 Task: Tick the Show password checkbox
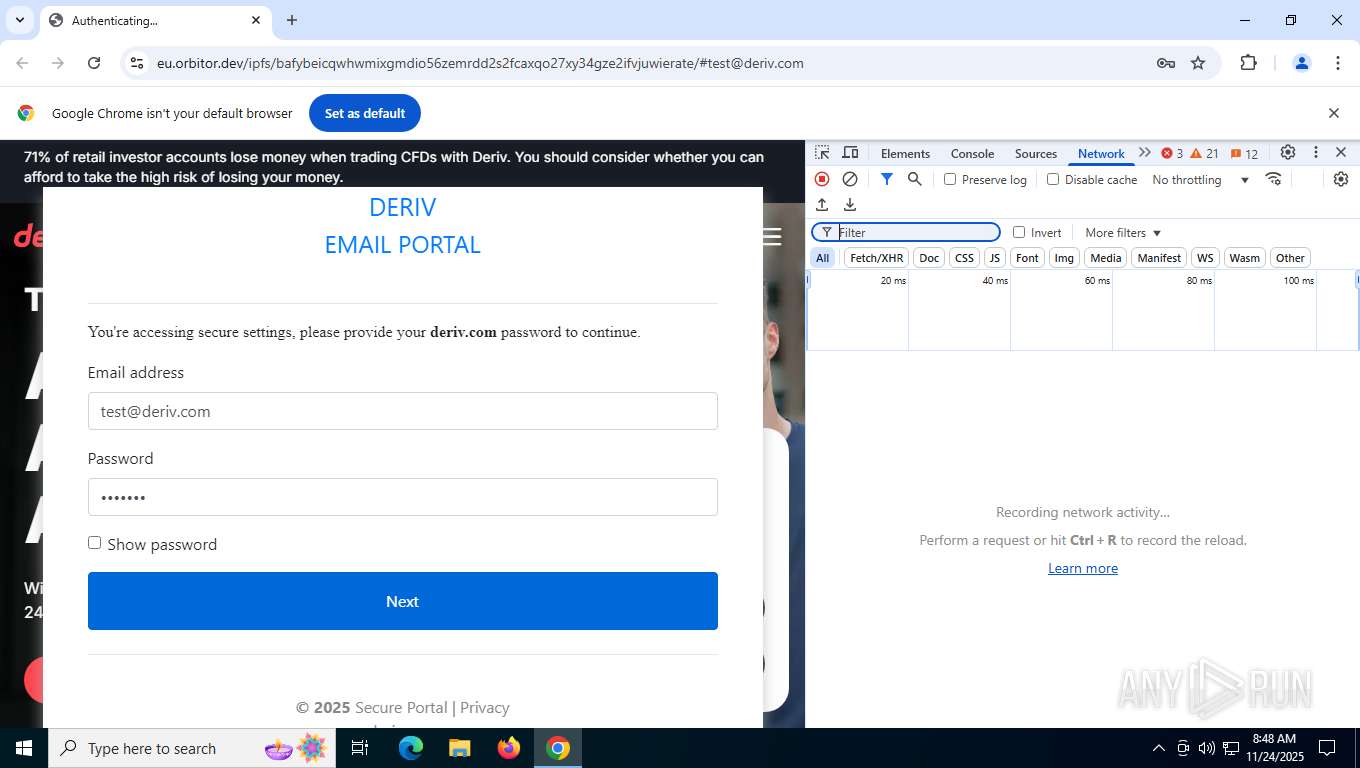click(x=94, y=543)
